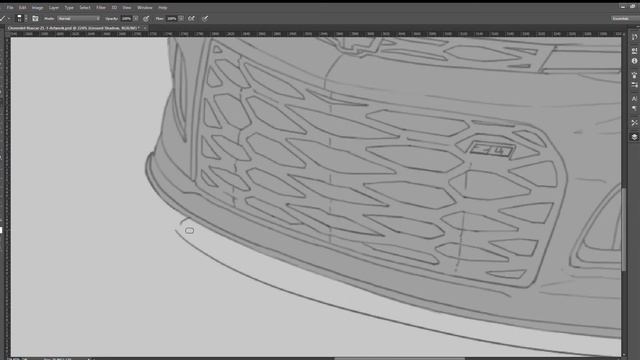The width and height of the screenshot is (640, 360).
Task: Open the Layer menu
Action: [x=54, y=7]
